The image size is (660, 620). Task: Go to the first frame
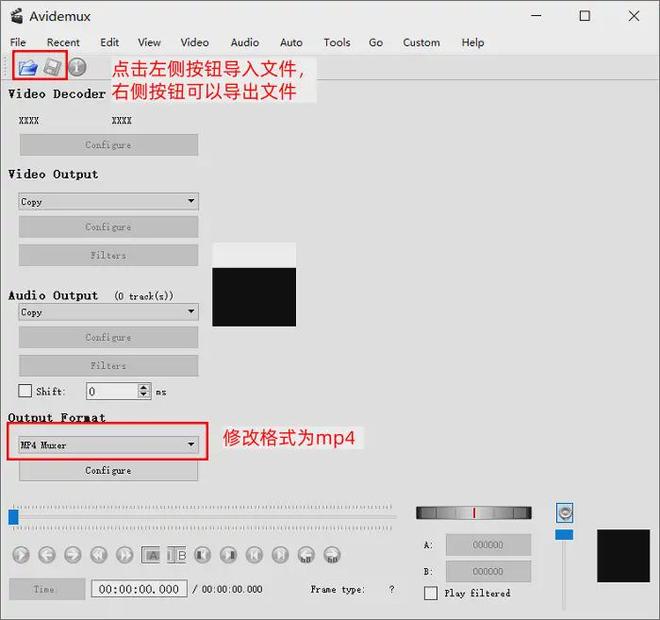click(x=254, y=555)
